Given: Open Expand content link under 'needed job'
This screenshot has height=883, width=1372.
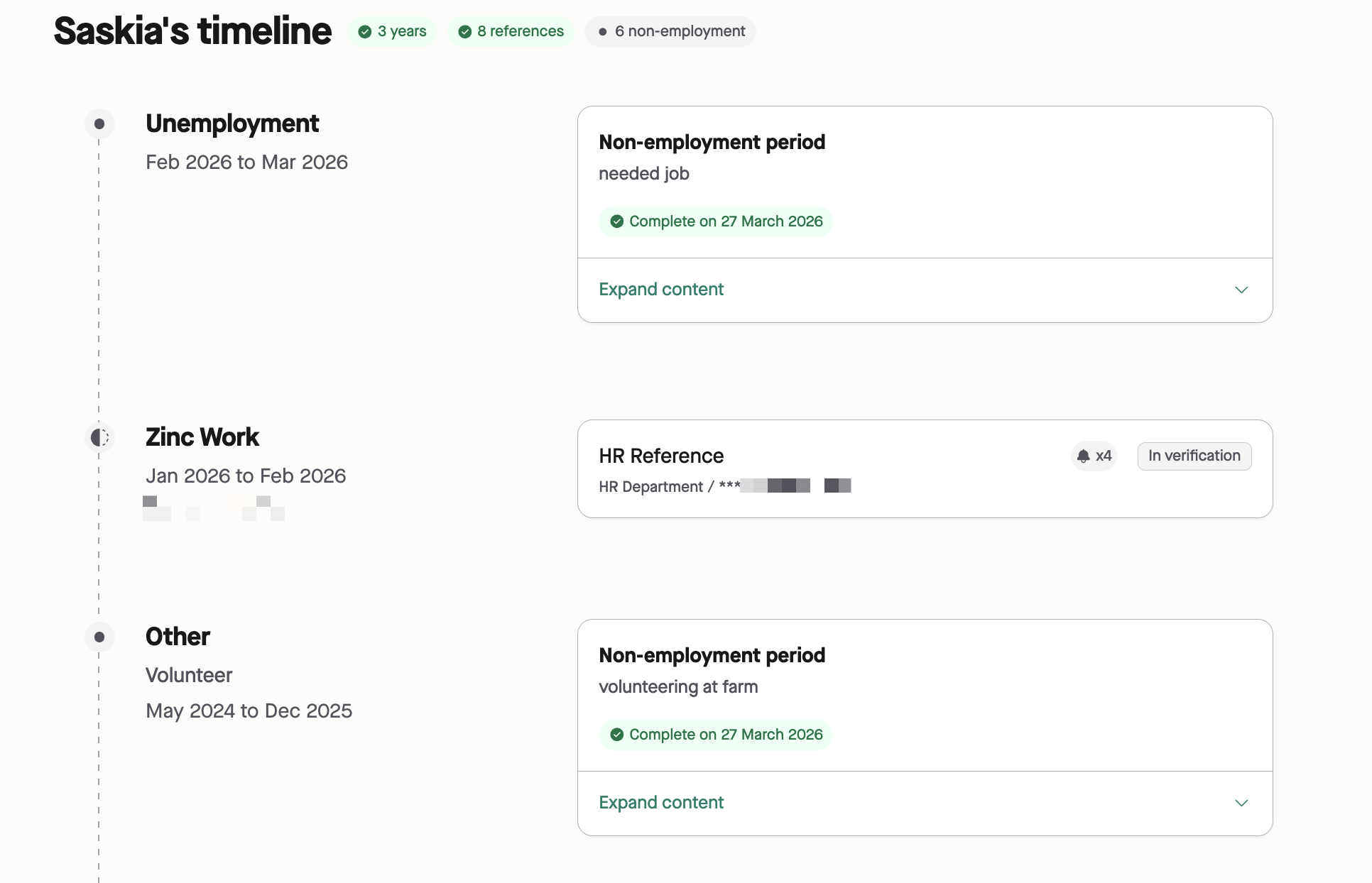Looking at the screenshot, I should click(x=661, y=290).
